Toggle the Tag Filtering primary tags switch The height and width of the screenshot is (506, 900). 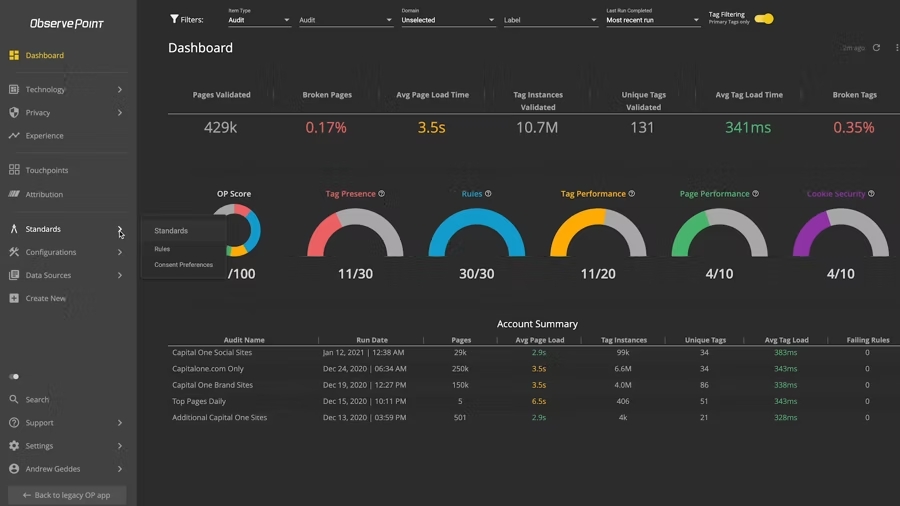764,19
